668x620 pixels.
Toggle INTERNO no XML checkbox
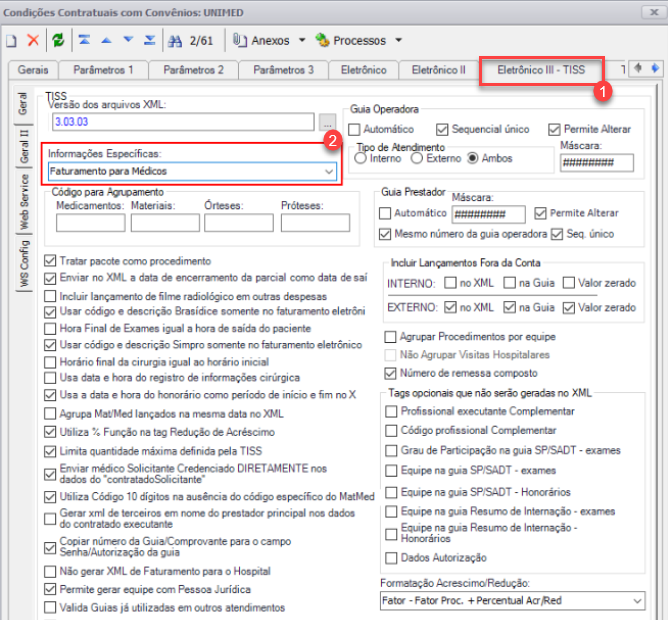point(450,283)
